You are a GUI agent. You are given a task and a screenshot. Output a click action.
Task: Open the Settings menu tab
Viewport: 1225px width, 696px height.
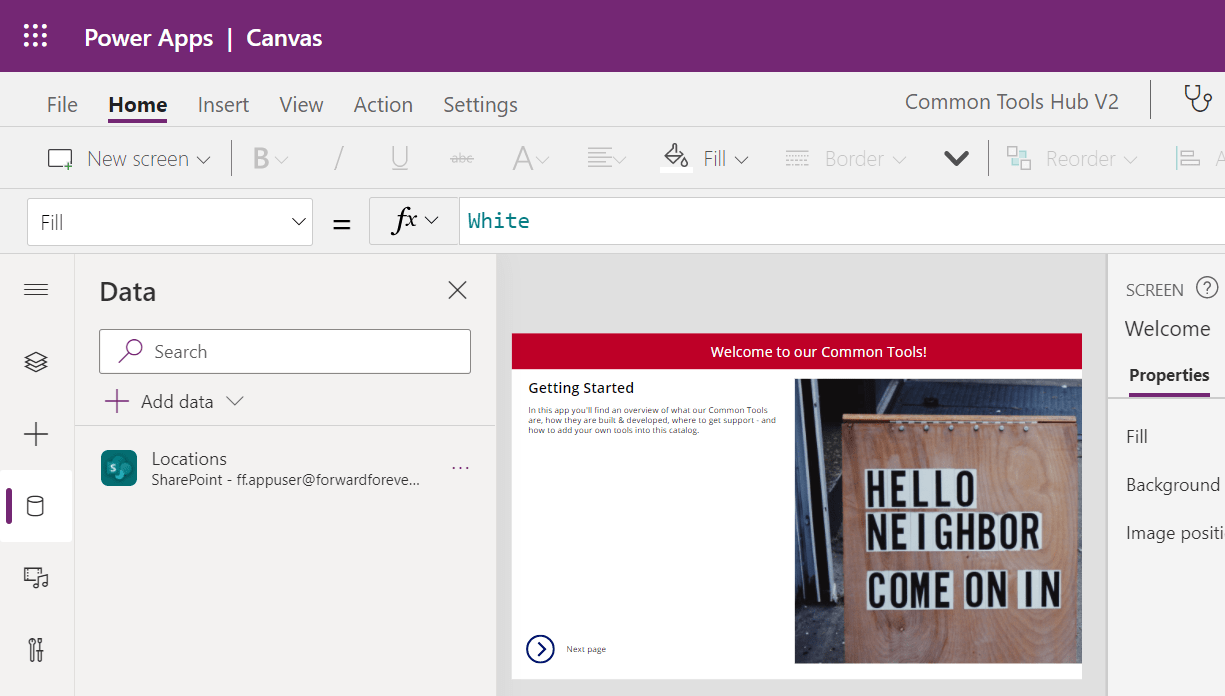480,105
